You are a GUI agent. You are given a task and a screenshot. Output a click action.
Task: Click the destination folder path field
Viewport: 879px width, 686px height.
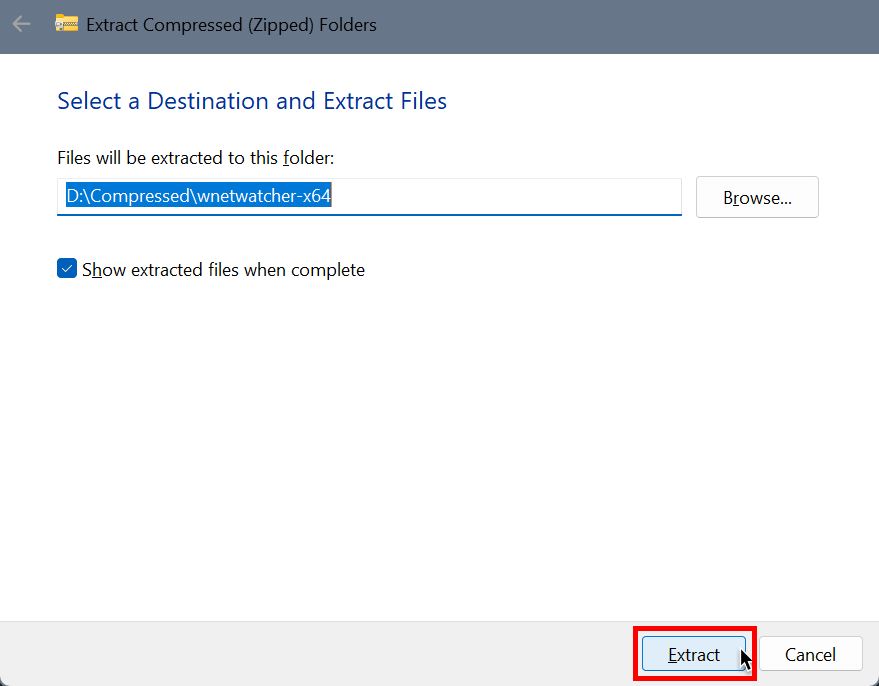pos(369,197)
